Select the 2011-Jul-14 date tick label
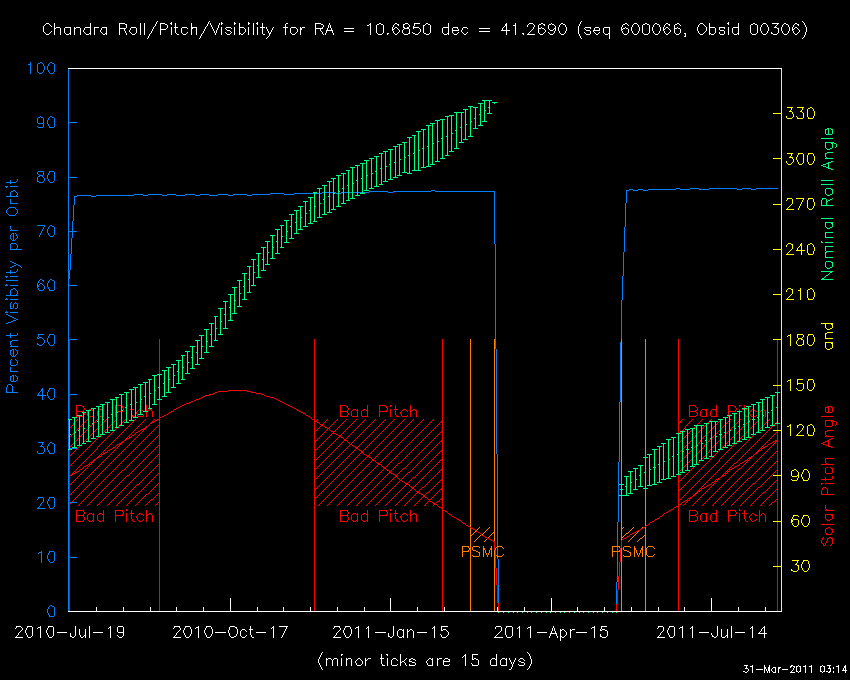Screen dimensions: 850x680 (712, 632)
